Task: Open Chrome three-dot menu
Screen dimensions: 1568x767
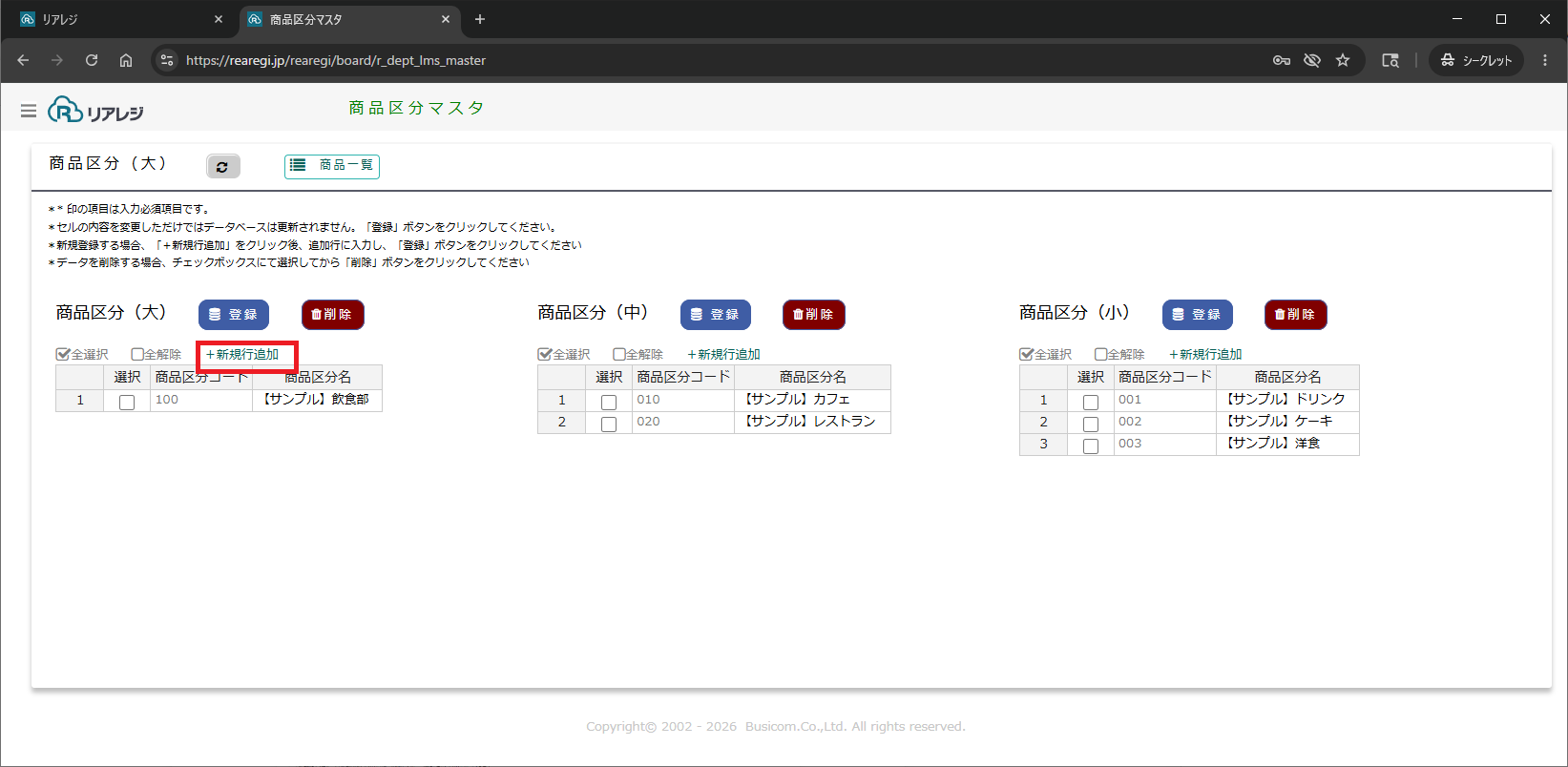Action: point(1545,60)
